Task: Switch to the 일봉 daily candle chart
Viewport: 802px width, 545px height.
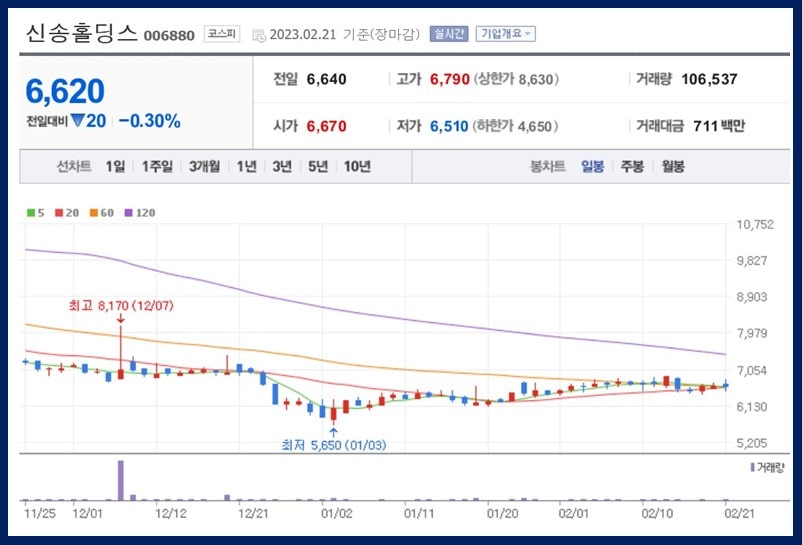Action: tap(592, 167)
